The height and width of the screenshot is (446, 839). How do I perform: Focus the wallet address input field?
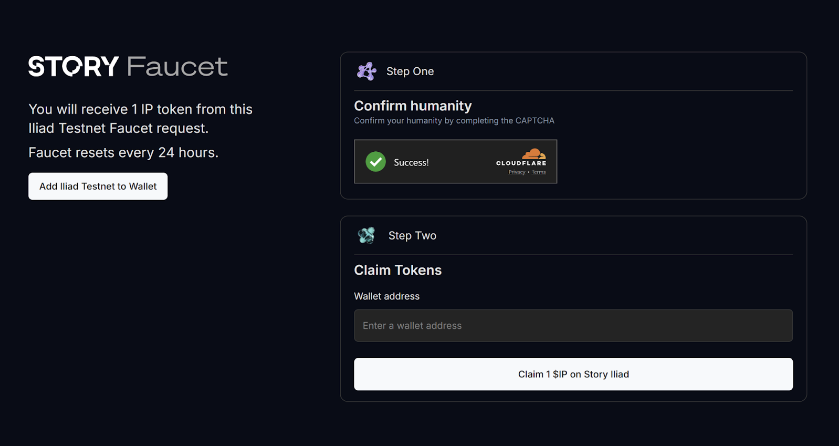point(573,325)
